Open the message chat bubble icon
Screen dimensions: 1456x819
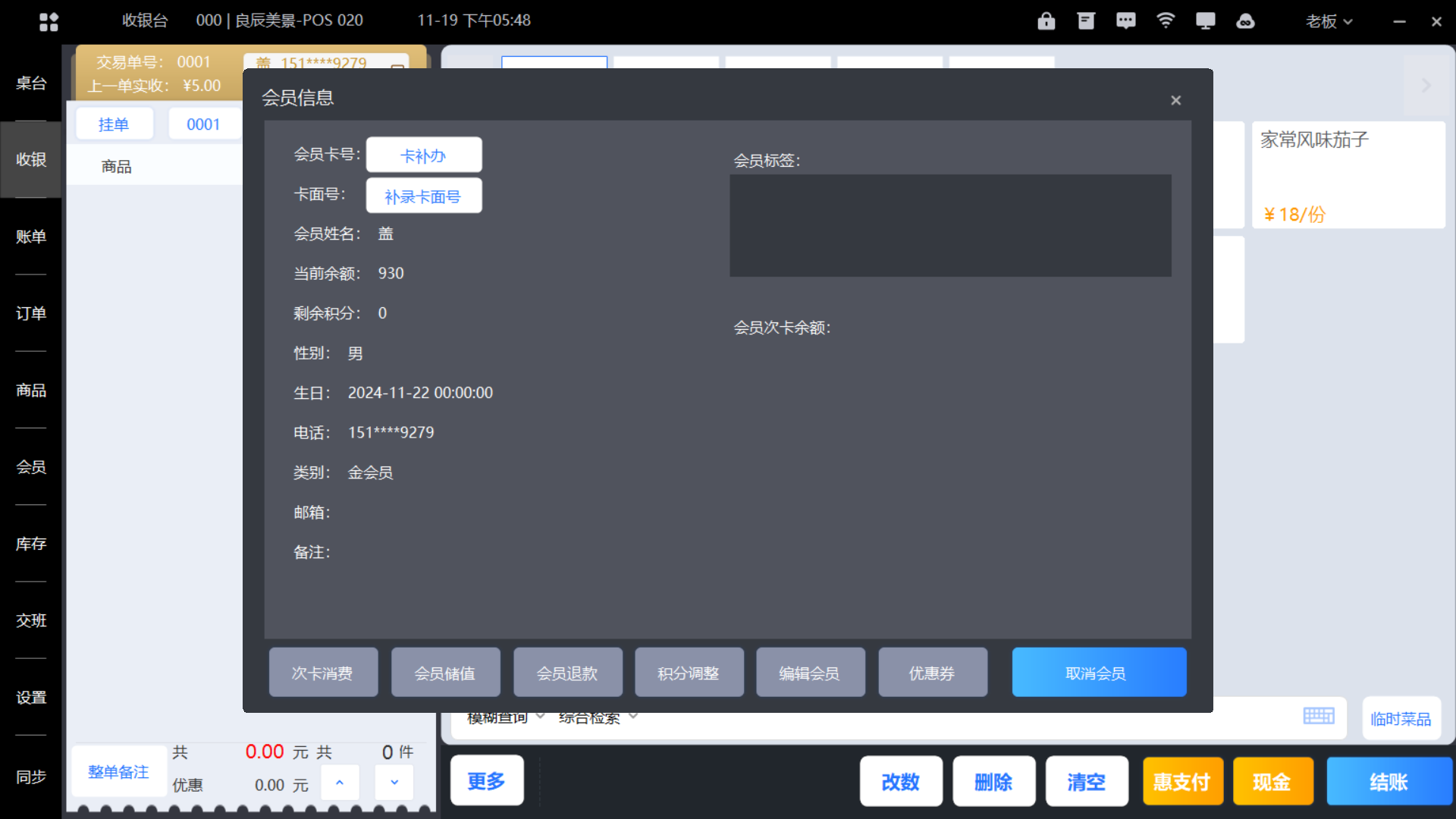pyautogui.click(x=1126, y=20)
